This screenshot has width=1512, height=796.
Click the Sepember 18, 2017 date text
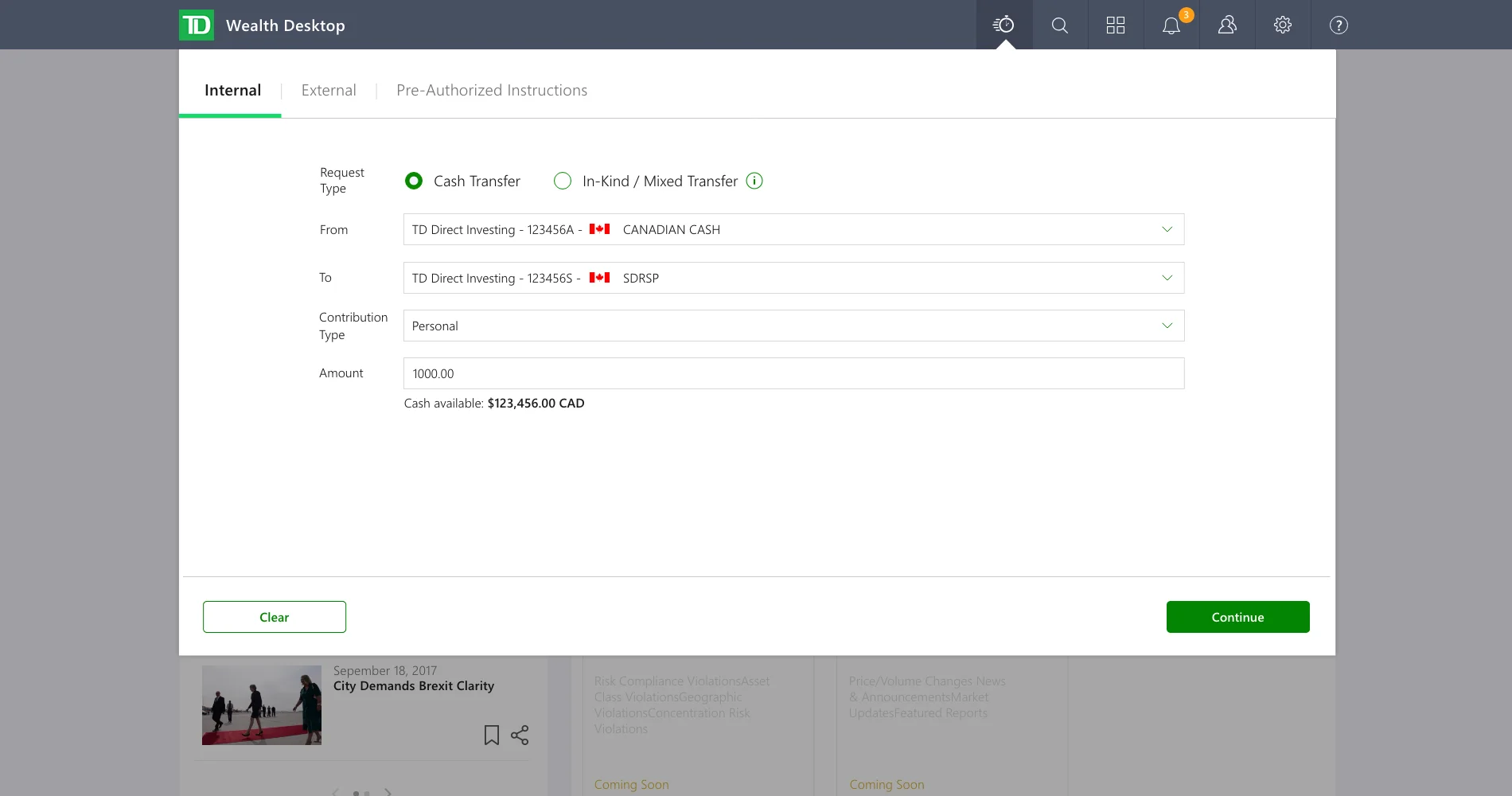[385, 671]
